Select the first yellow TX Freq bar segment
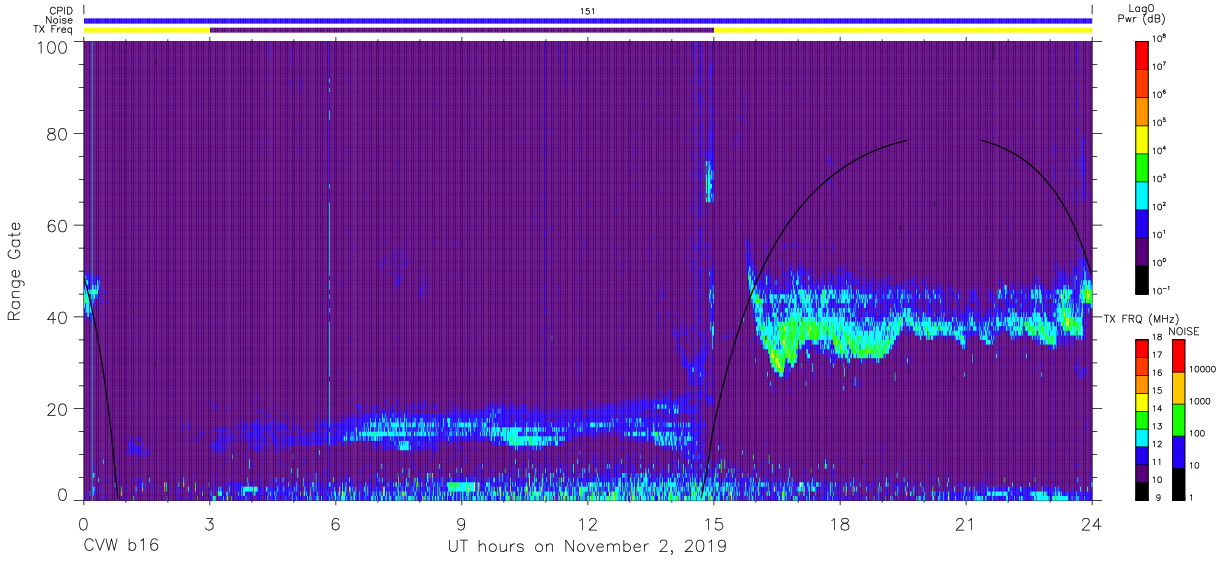Viewport: 1228px width, 567px height. click(147, 30)
